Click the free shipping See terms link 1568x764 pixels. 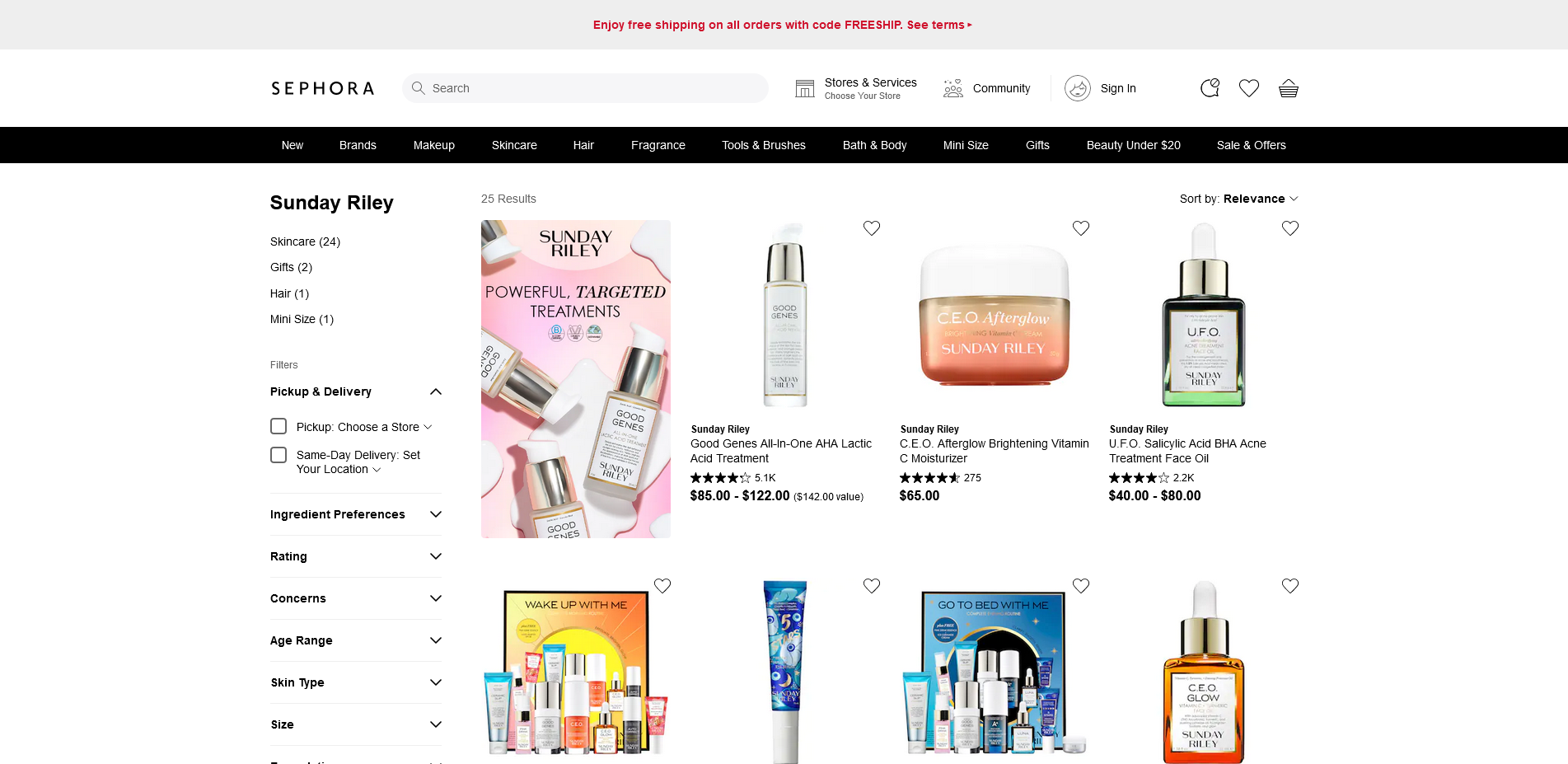coord(939,25)
